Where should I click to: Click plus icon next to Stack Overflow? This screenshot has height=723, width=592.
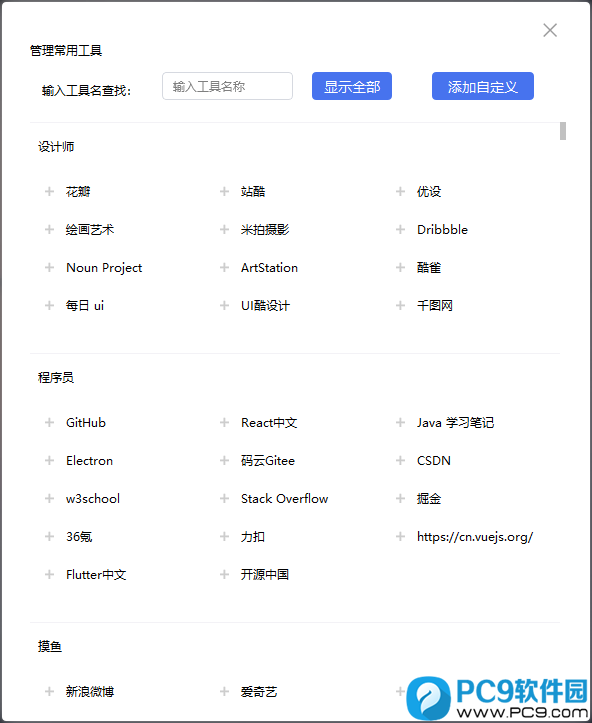[x=225, y=498]
